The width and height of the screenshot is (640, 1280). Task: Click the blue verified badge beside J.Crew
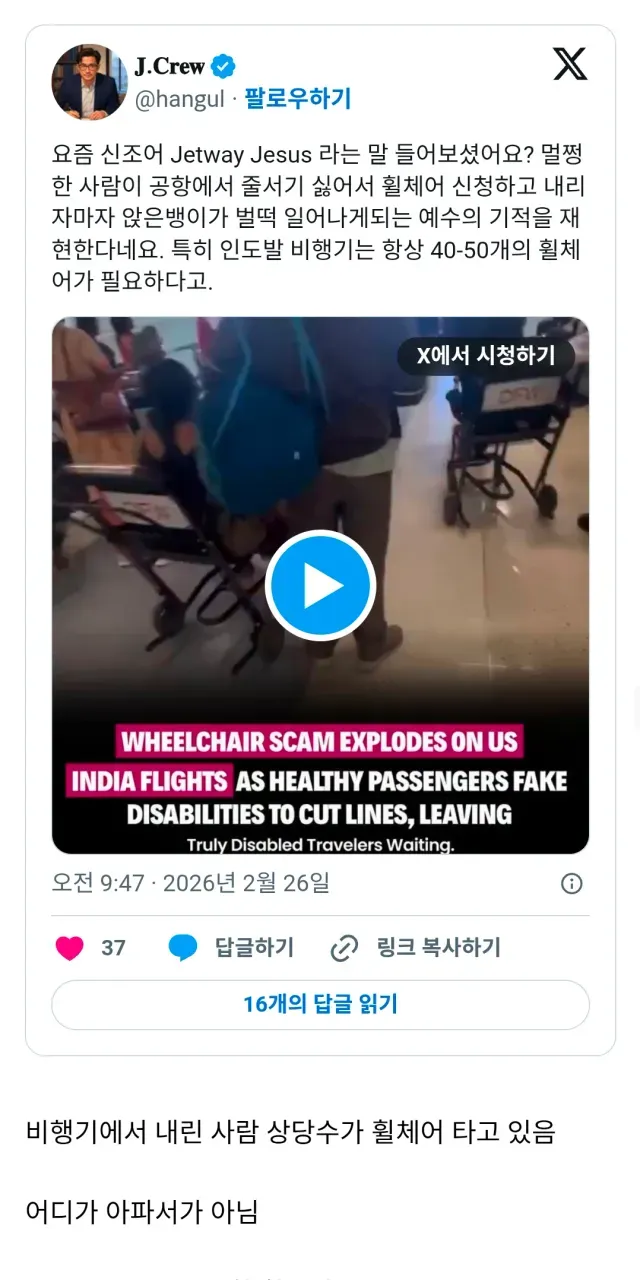[224, 67]
